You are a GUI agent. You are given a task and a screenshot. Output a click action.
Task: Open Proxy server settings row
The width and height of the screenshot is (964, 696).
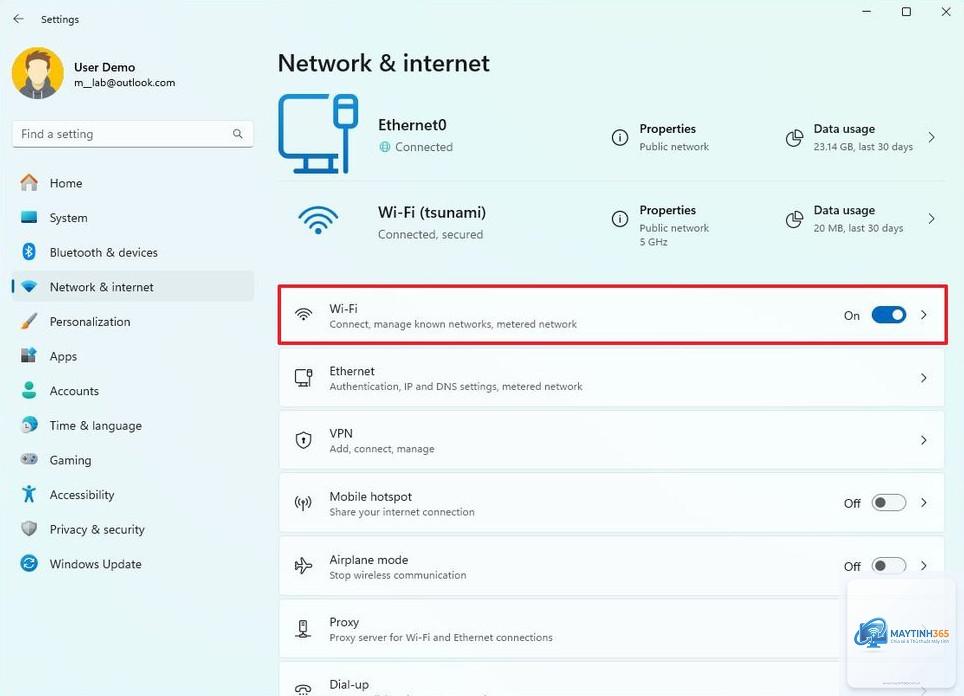pos(611,628)
